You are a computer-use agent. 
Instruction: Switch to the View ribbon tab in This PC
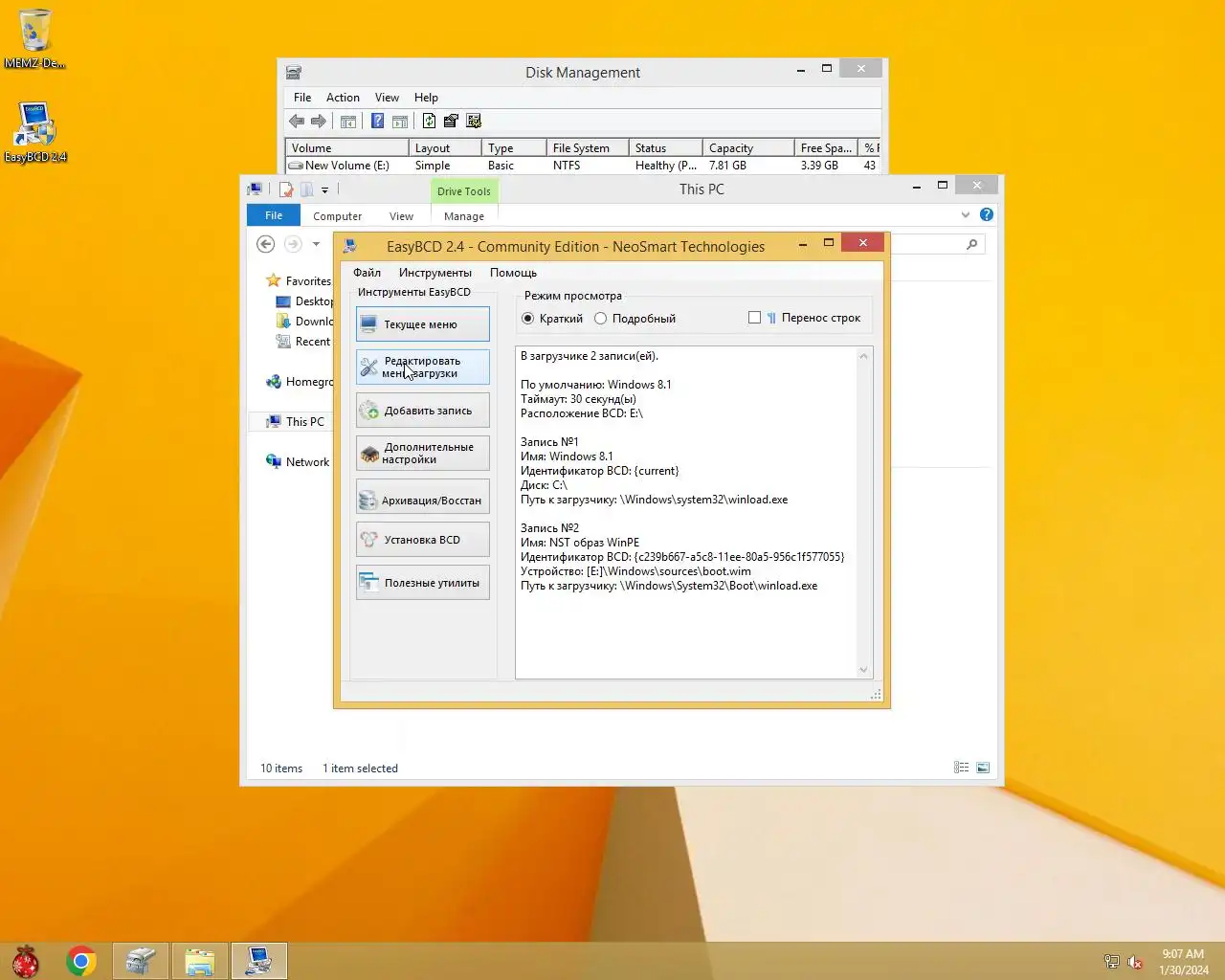pyautogui.click(x=402, y=216)
